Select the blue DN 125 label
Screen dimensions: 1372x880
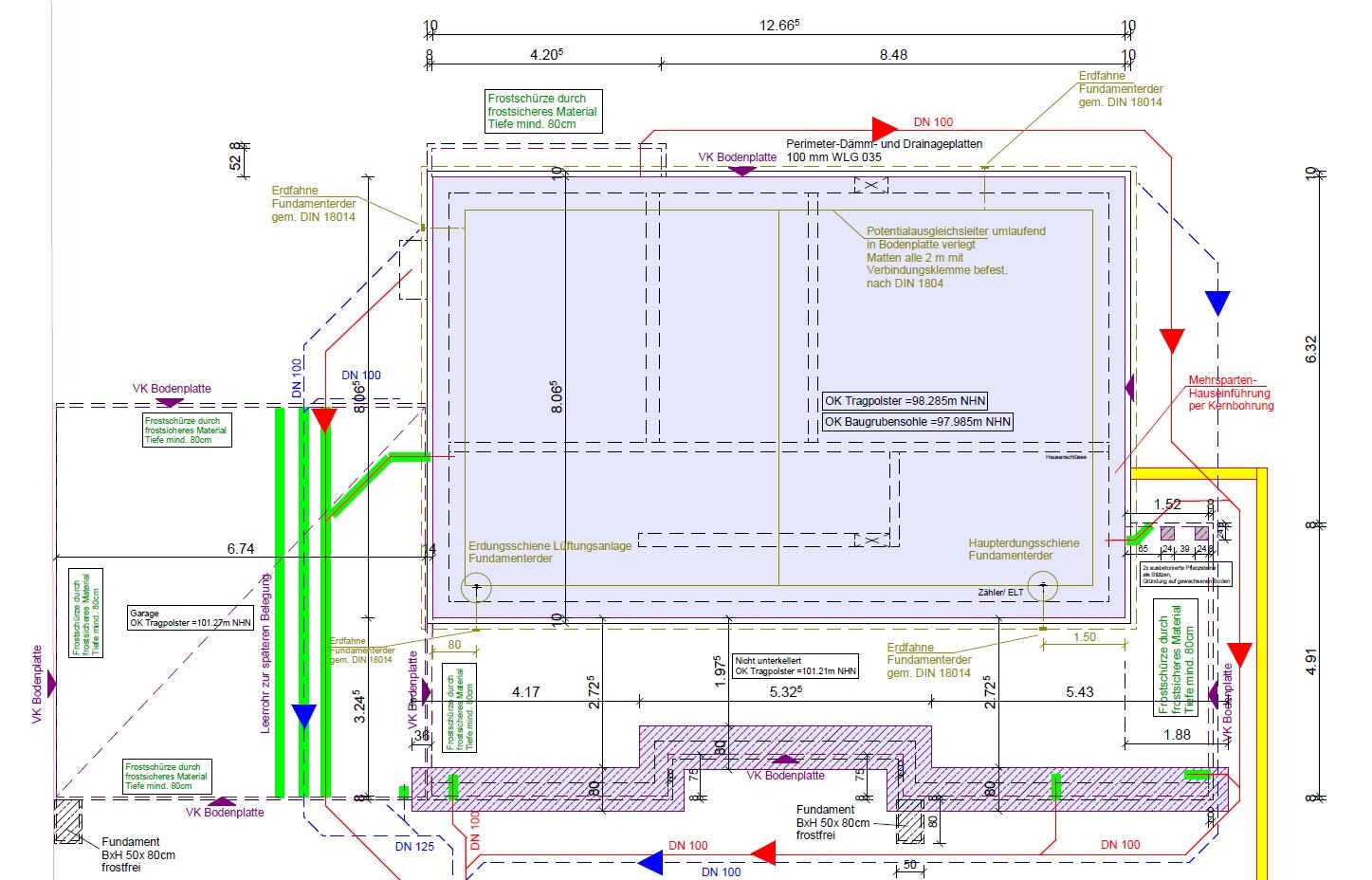[x=414, y=847]
